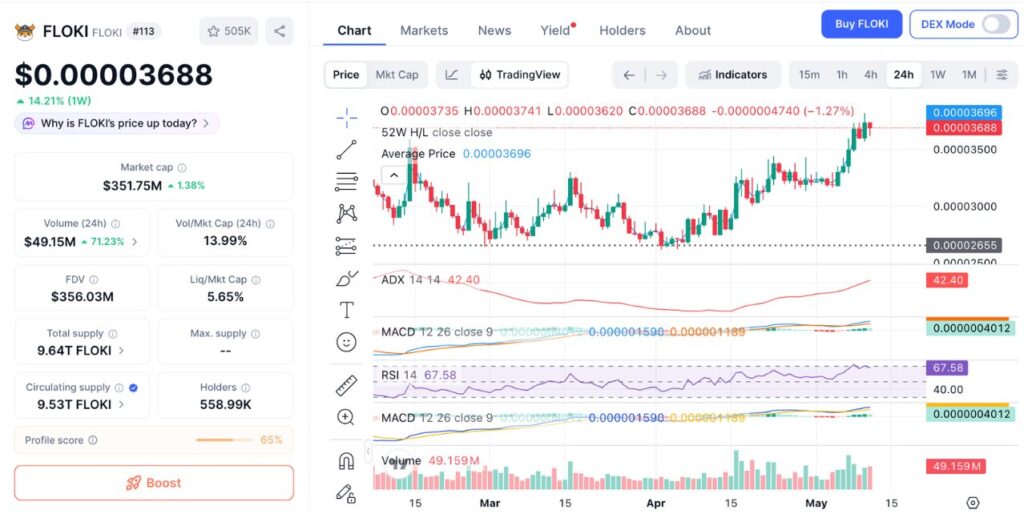
Task: Open the About tab
Action: point(693,31)
